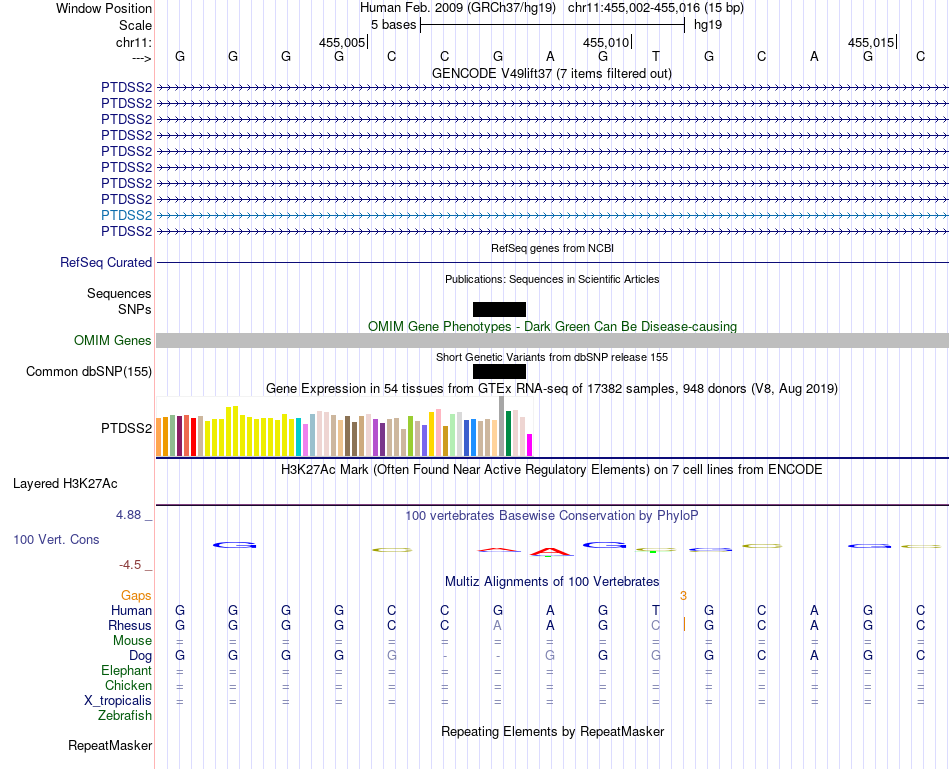The width and height of the screenshot is (950, 769).
Task: Open the GENCODE V49lift37 track title
Action: point(551,73)
